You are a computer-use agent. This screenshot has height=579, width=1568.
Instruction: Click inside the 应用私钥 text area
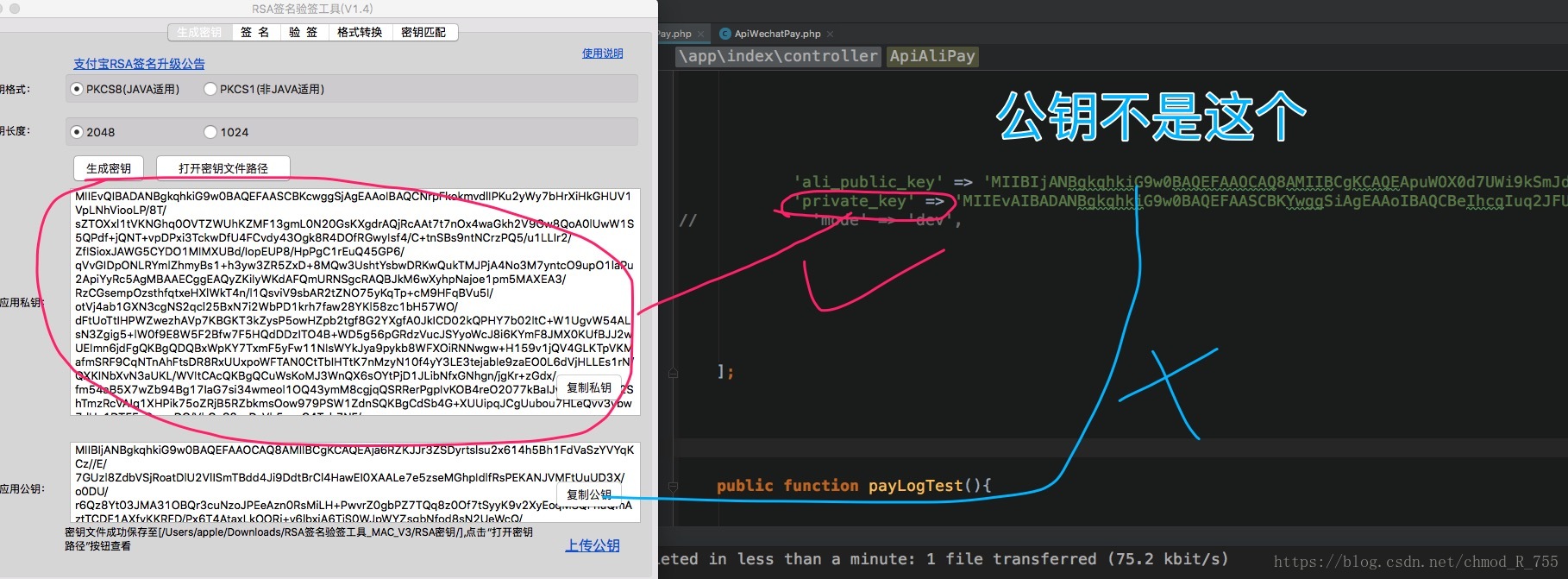pos(354,301)
